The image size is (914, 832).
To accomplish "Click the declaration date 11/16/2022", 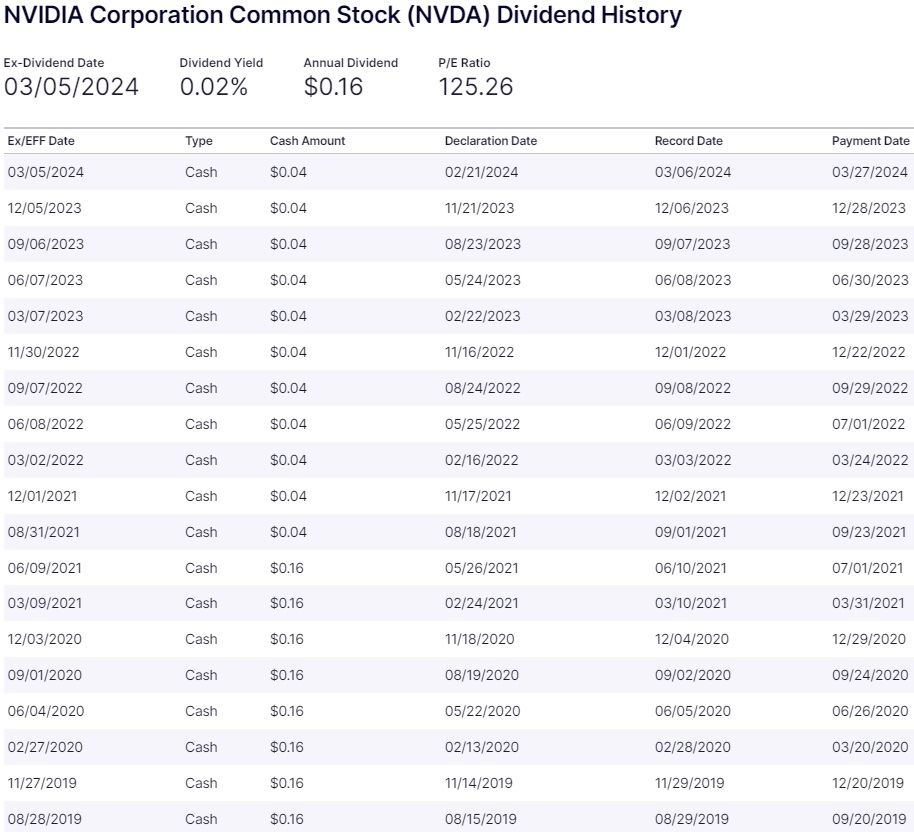I will (x=479, y=352).
